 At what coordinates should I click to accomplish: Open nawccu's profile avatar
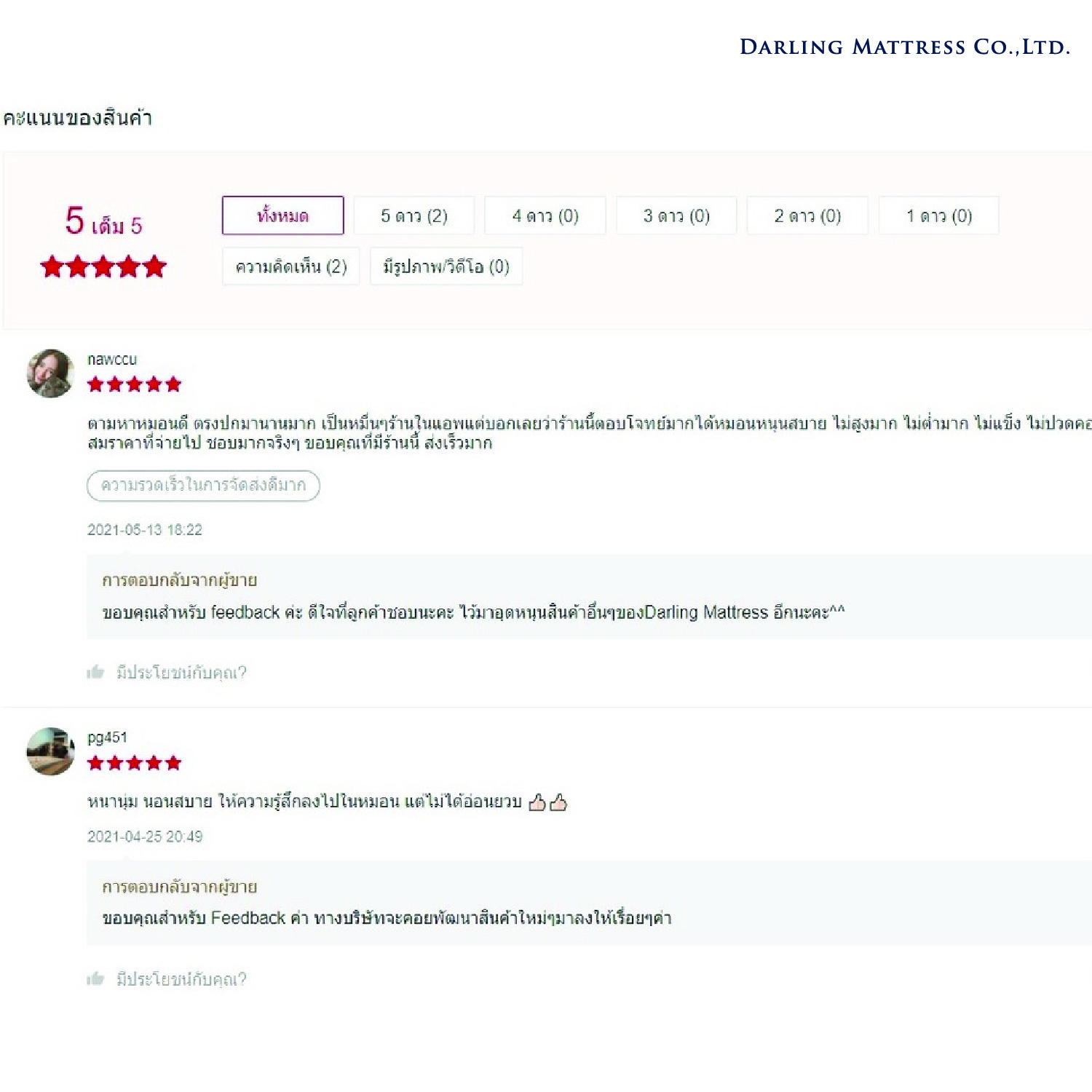pyautogui.click(x=50, y=373)
